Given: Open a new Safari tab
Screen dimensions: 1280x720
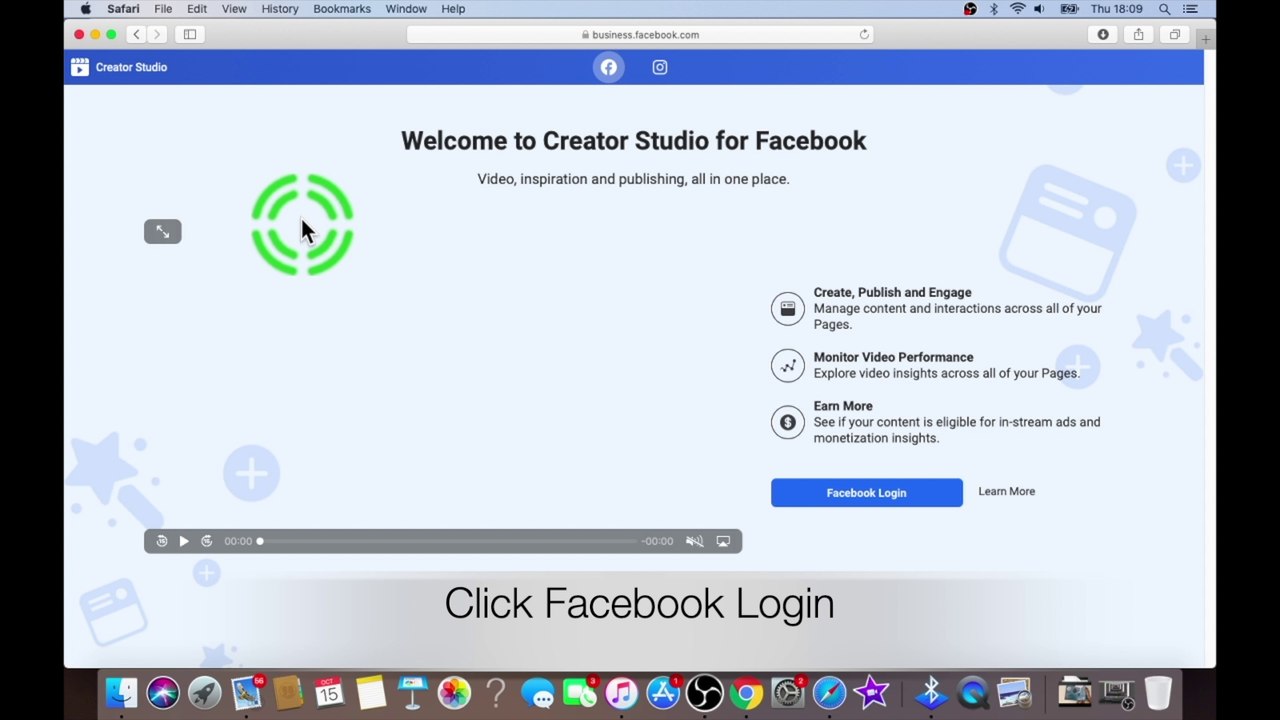Looking at the screenshot, I should click(x=1206, y=39).
